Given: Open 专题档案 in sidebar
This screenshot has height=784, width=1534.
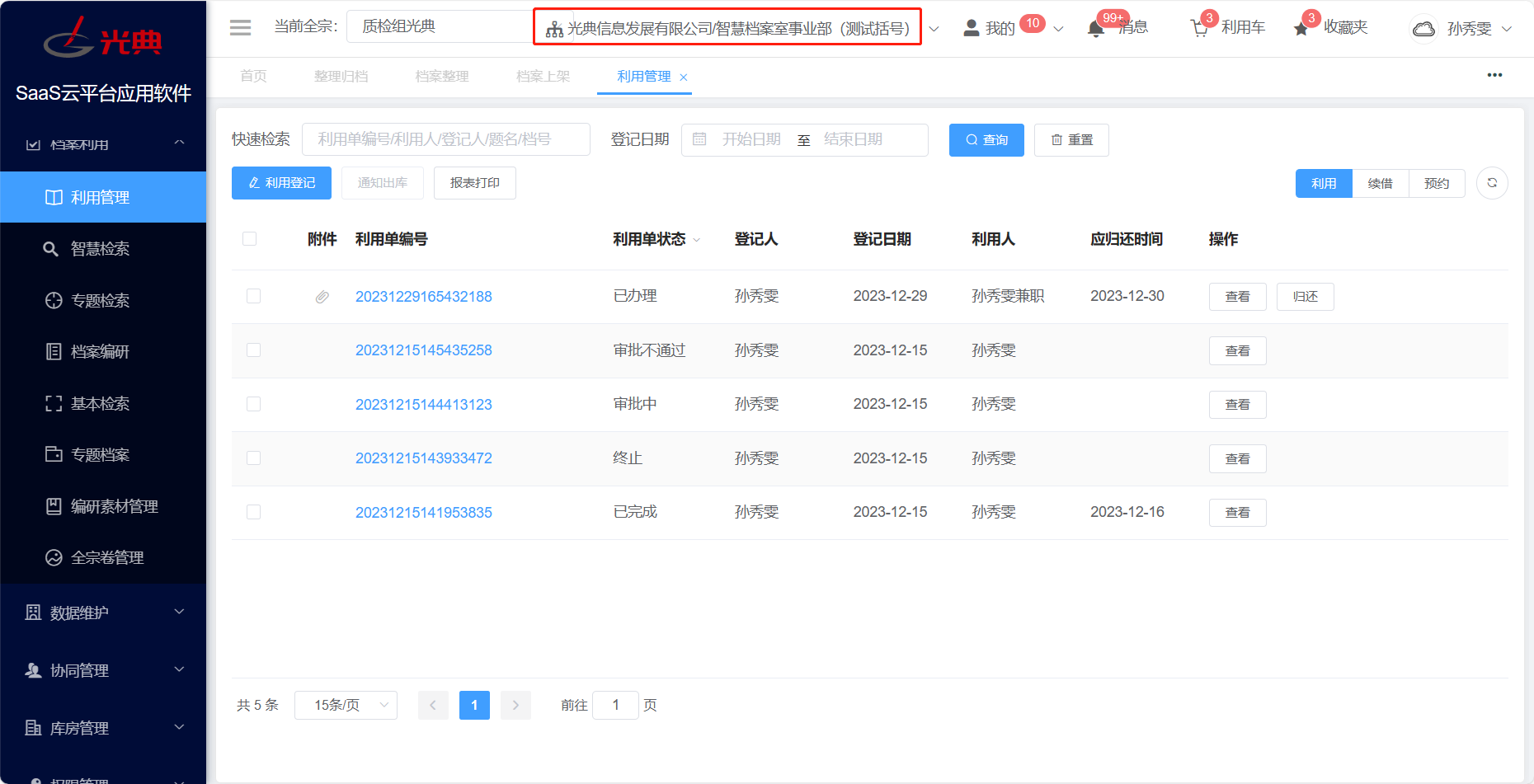Looking at the screenshot, I should pyautogui.click(x=103, y=455).
